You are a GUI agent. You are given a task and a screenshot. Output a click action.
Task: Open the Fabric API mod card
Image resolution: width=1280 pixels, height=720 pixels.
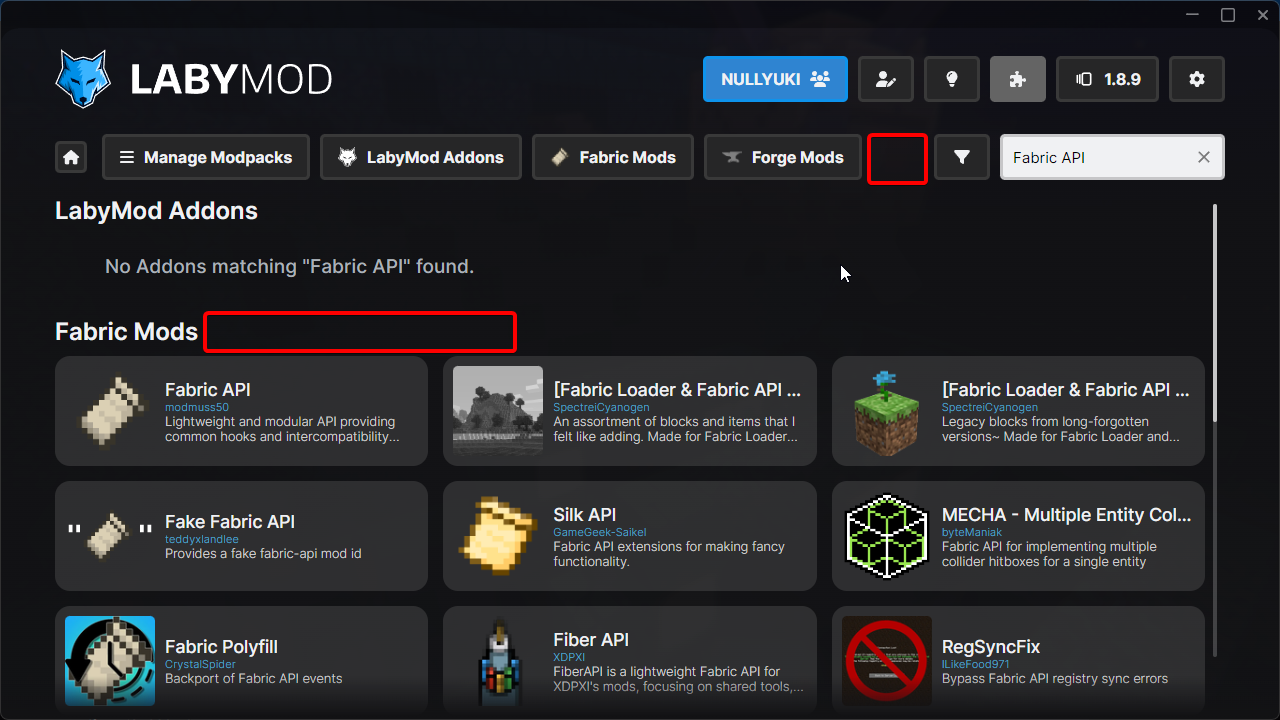click(242, 411)
